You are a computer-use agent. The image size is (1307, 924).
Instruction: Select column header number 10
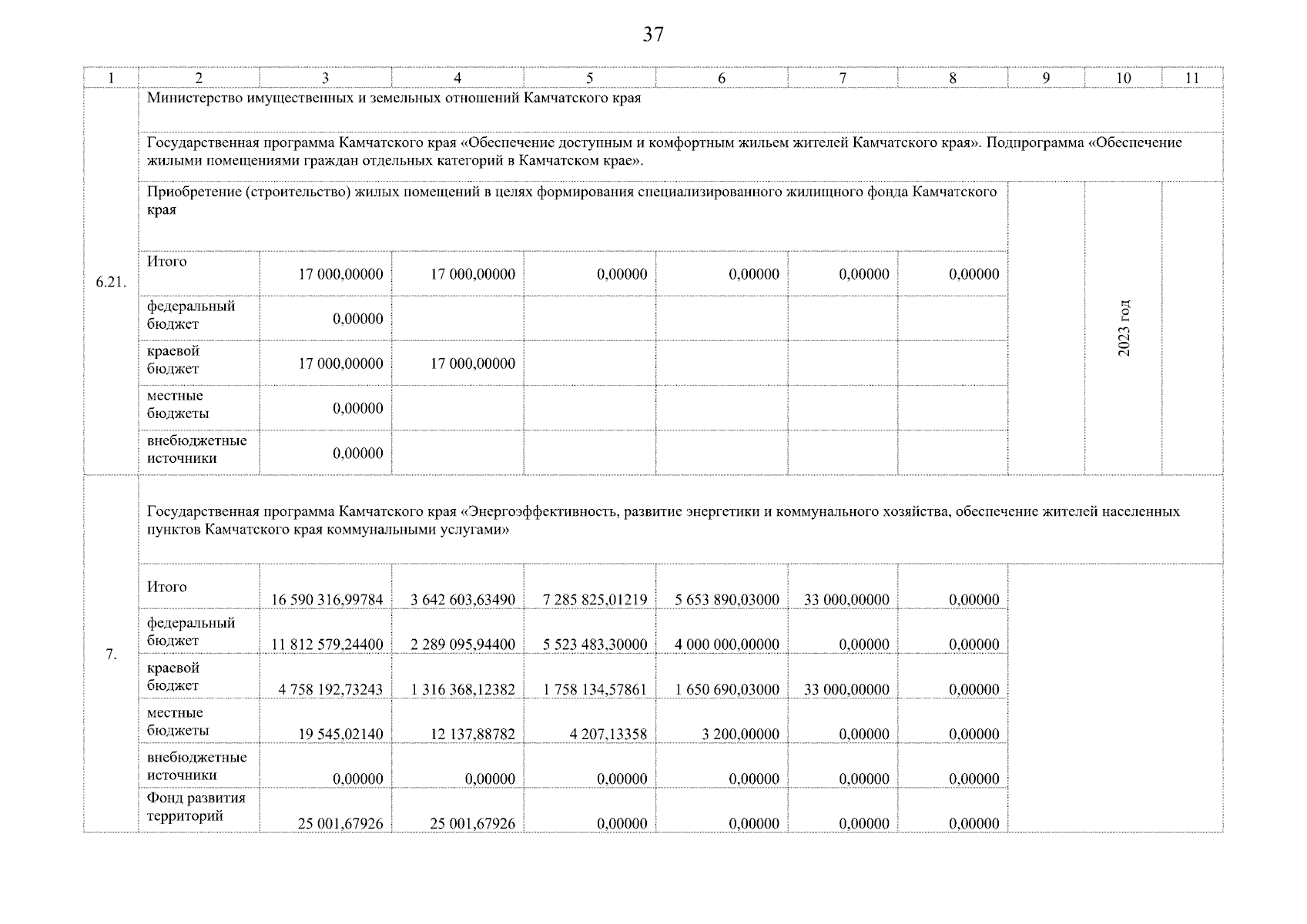(1123, 78)
